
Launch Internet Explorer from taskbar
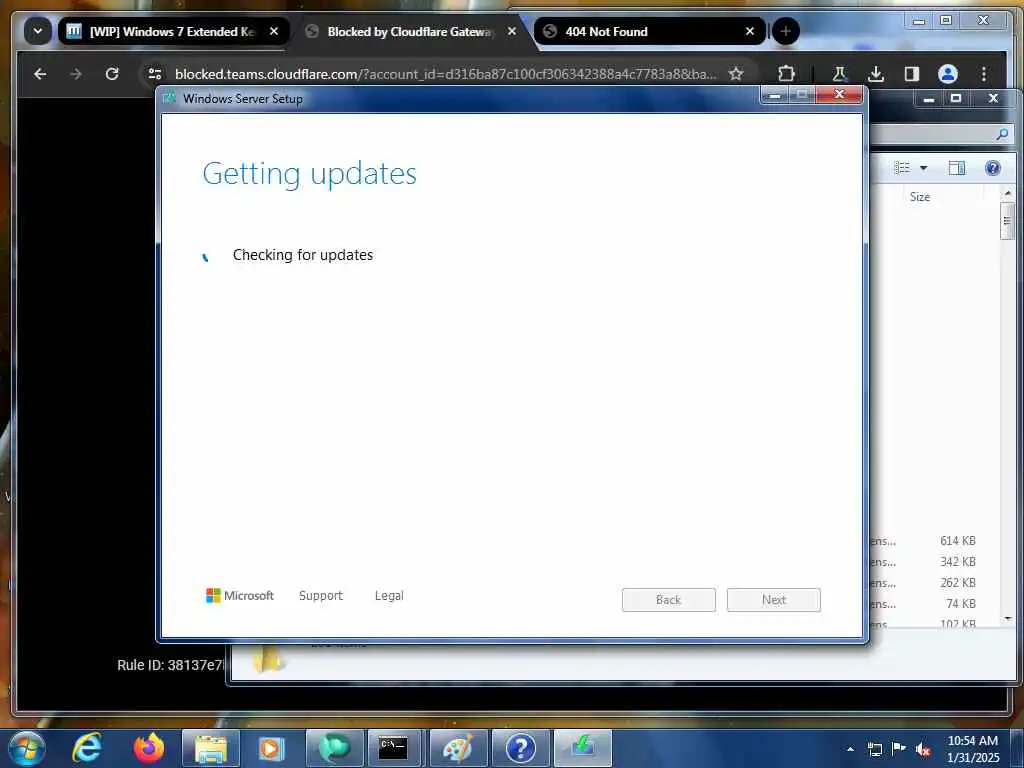87,748
